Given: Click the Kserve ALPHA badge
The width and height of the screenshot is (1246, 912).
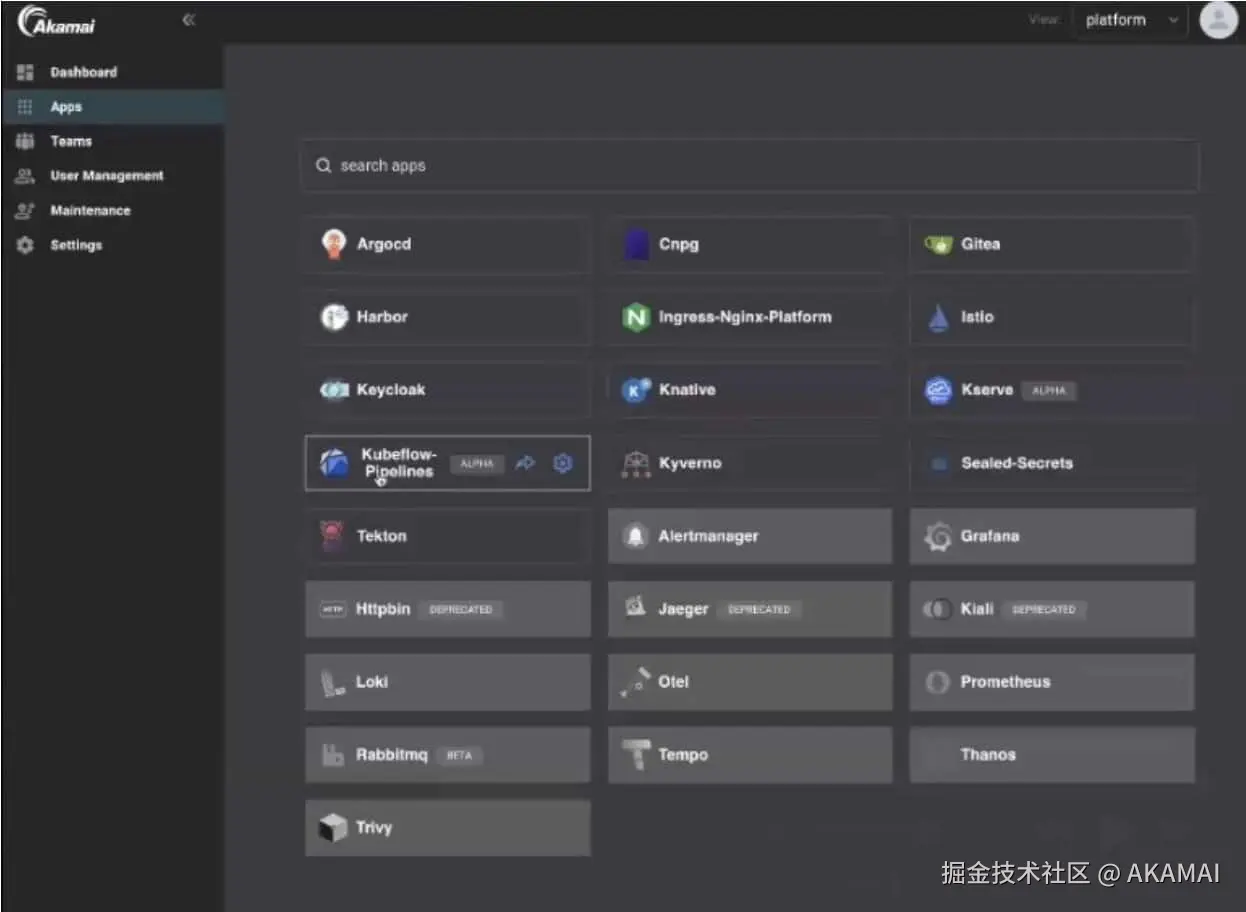Looking at the screenshot, I should click(1048, 391).
